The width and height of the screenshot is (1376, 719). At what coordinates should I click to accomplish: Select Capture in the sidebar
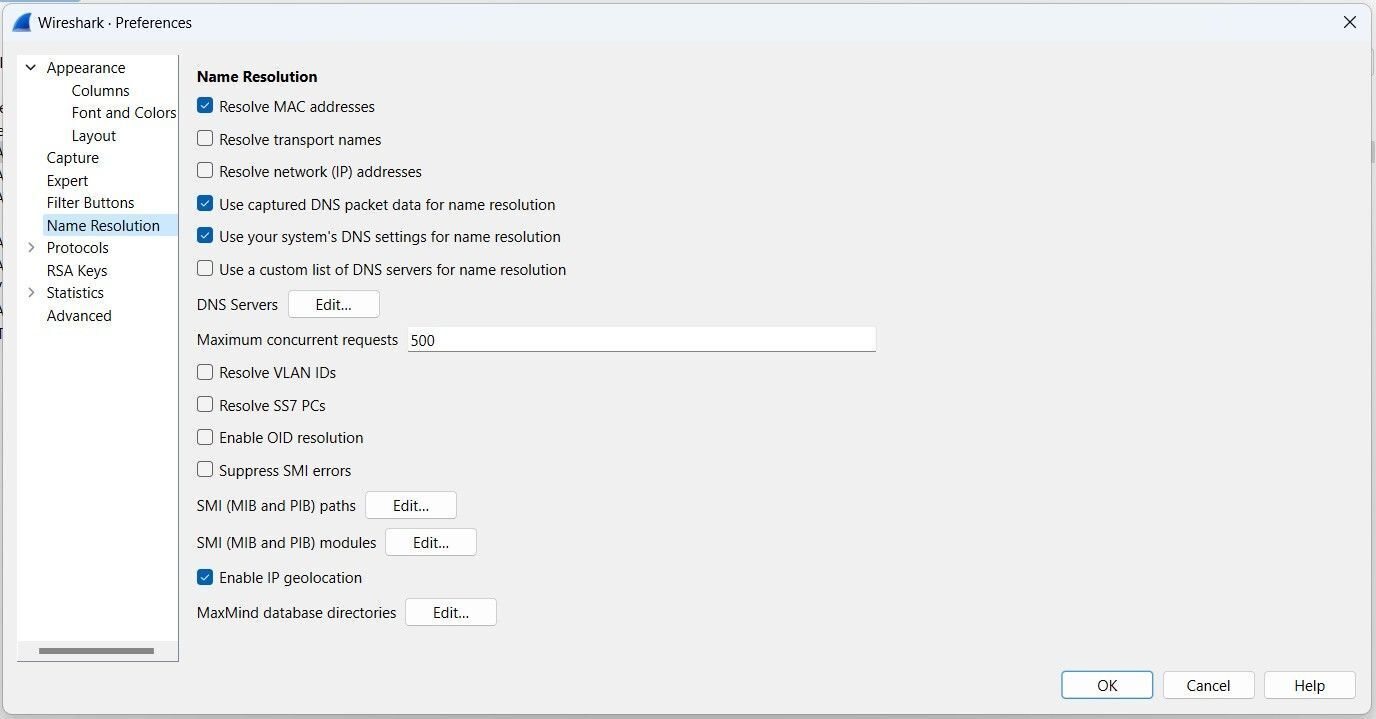coord(73,157)
